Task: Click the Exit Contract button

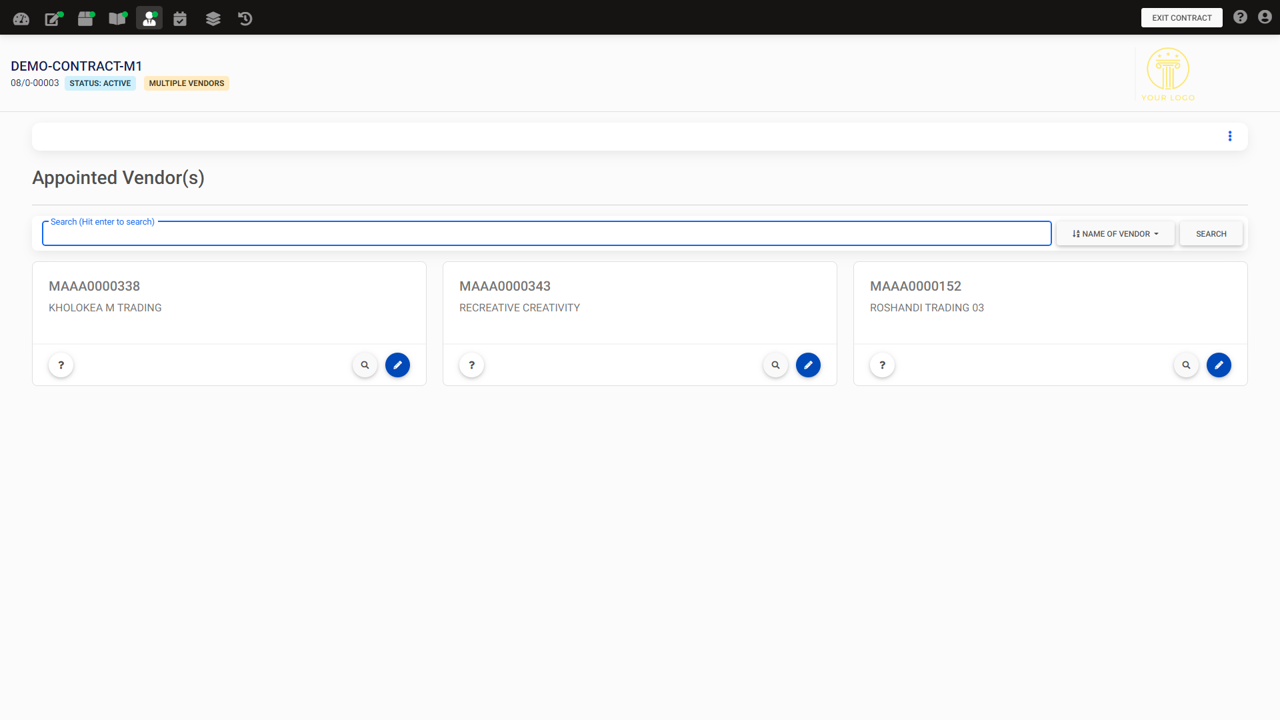Action: pyautogui.click(x=1181, y=18)
